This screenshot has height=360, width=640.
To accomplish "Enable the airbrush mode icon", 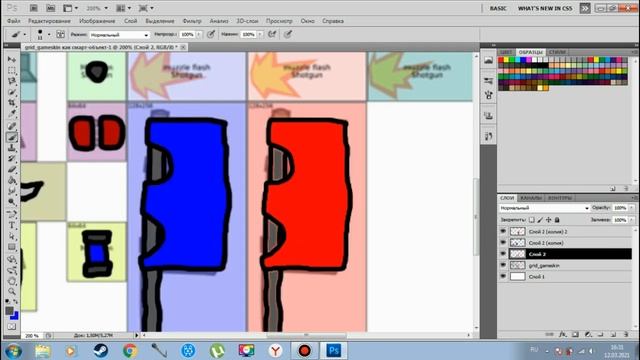I will [x=272, y=34].
